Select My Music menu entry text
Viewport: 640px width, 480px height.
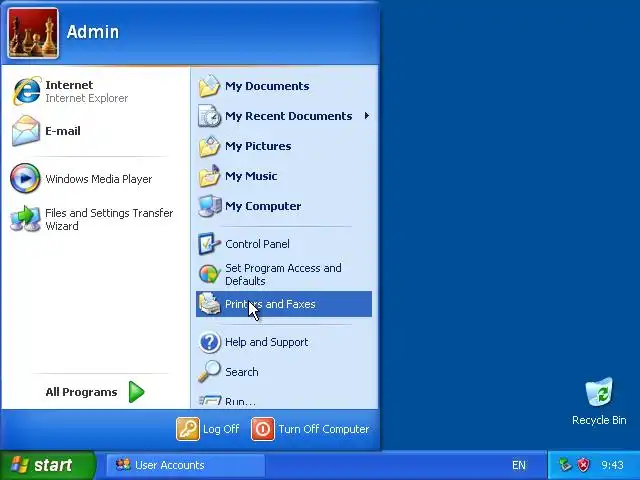click(251, 176)
